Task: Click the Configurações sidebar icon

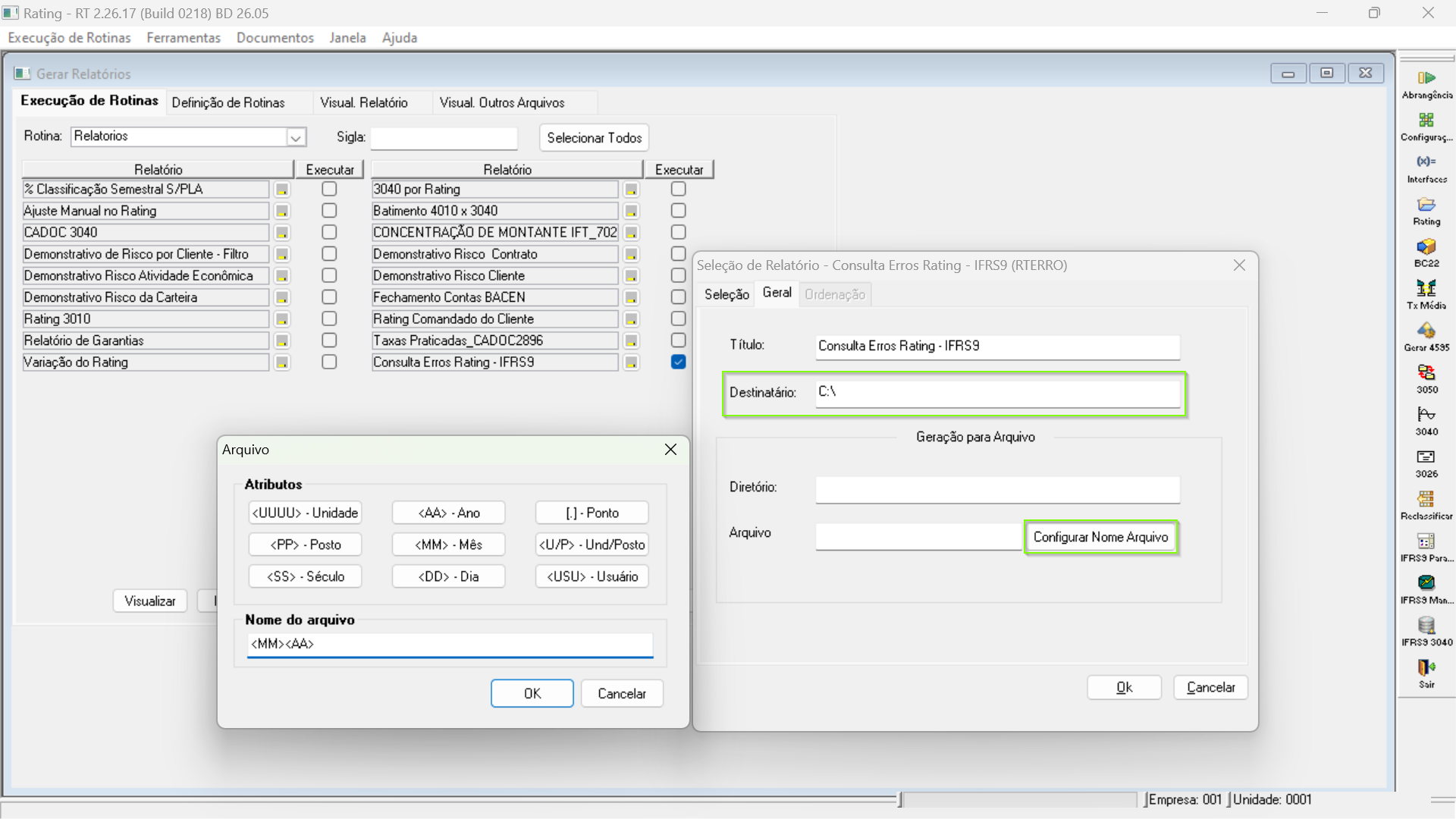Action: tap(1426, 121)
